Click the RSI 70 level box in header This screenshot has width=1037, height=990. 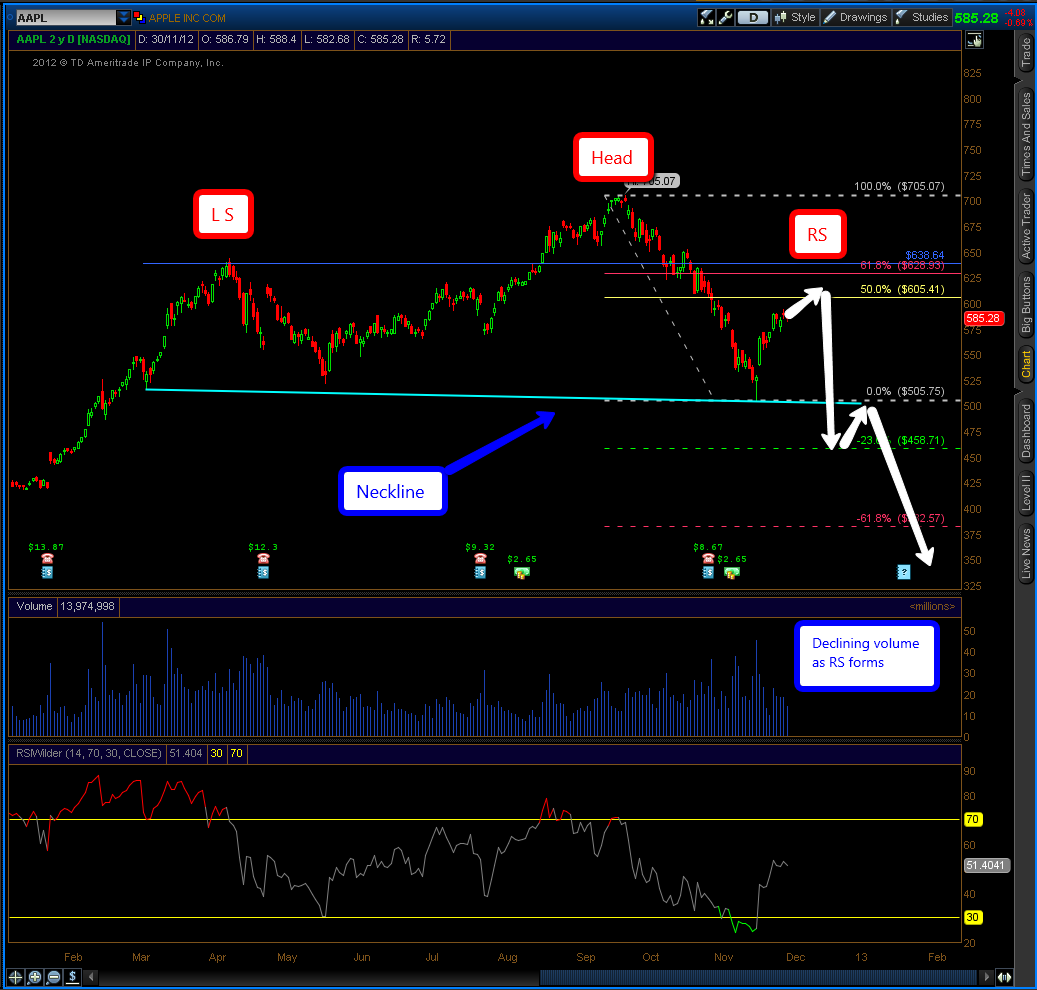click(x=237, y=753)
